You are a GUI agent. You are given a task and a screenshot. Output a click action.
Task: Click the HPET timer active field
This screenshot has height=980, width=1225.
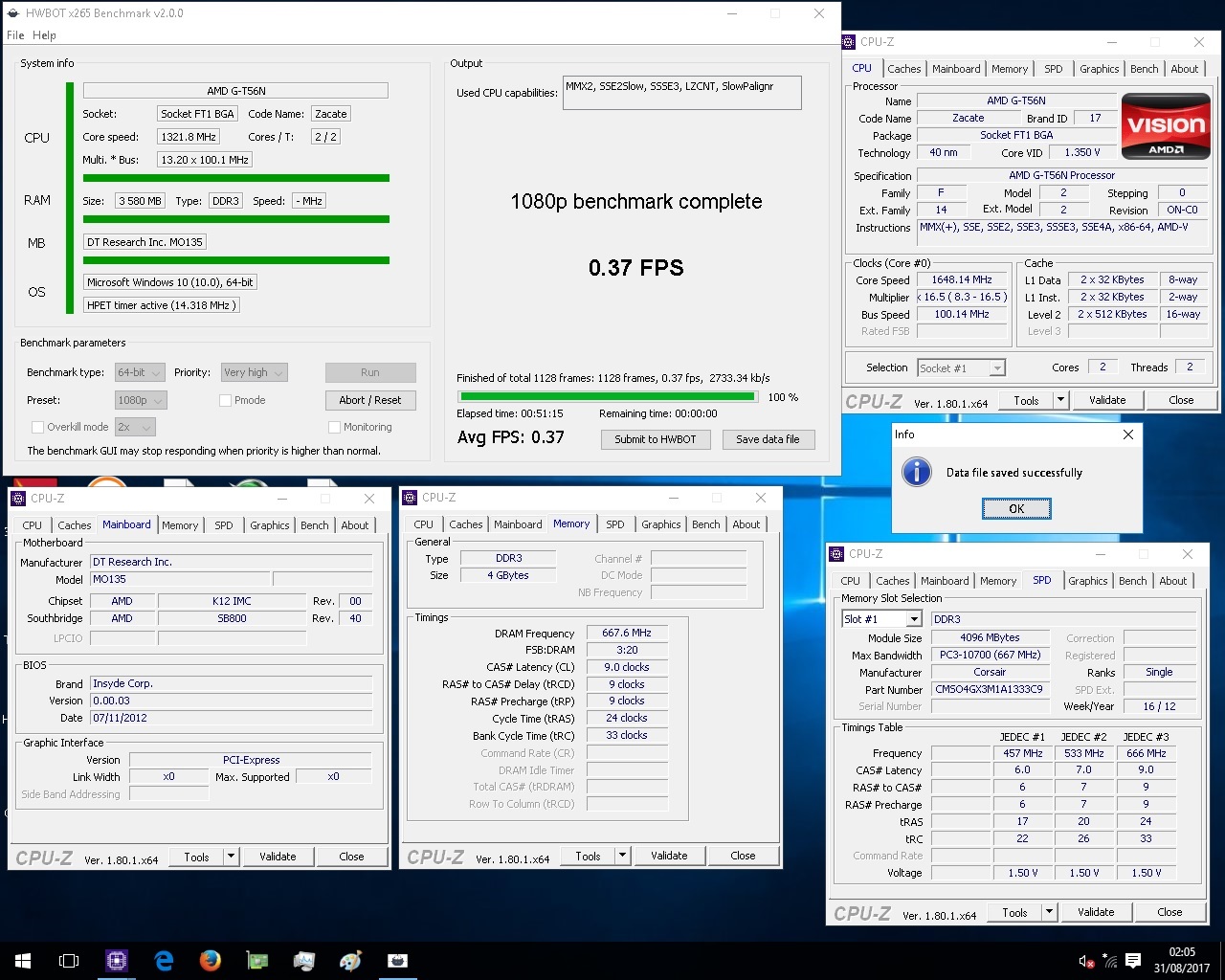[161, 305]
